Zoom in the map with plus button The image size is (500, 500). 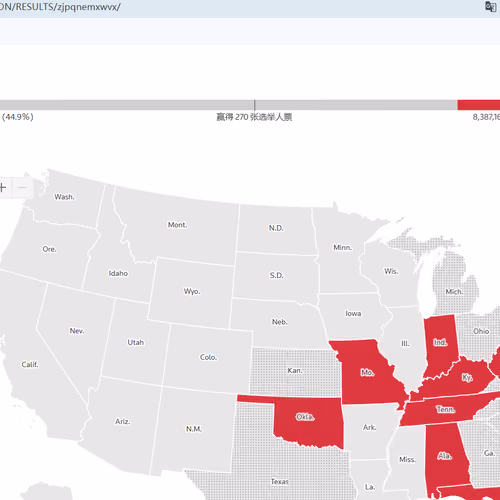pos(3,188)
